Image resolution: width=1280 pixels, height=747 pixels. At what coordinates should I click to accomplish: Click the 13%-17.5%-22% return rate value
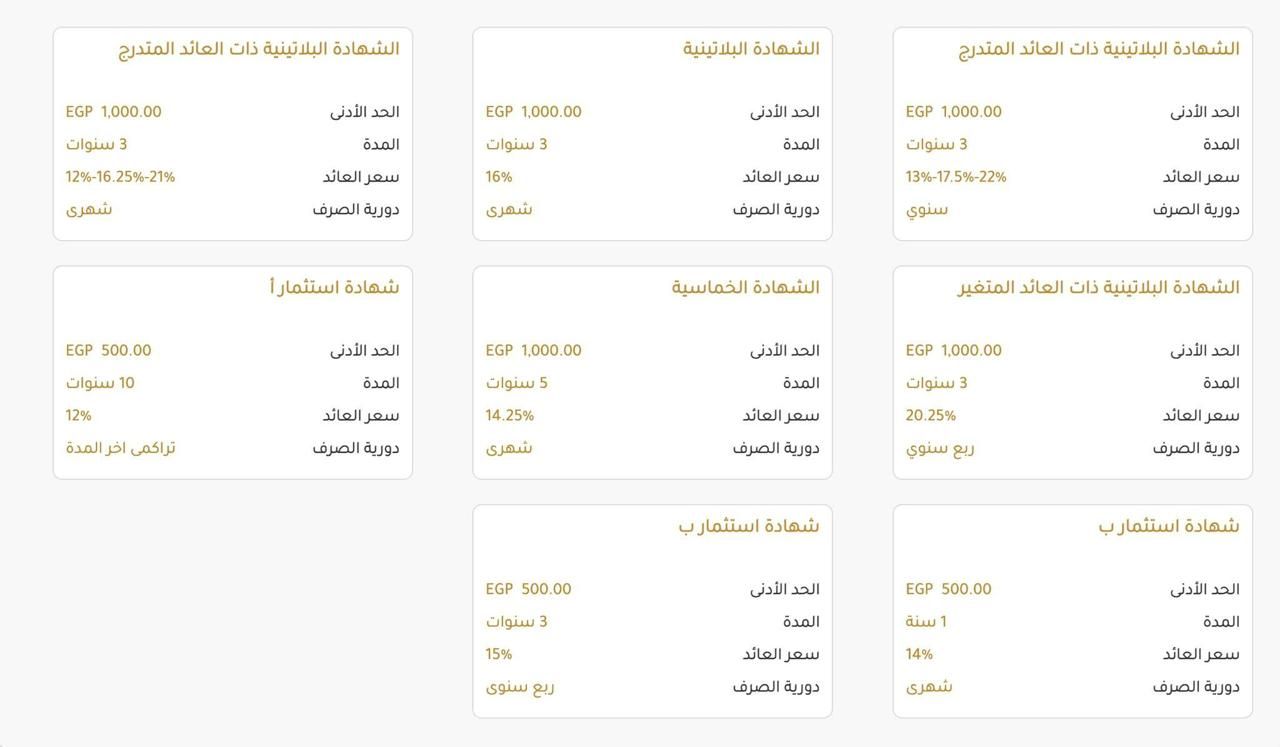(x=956, y=177)
